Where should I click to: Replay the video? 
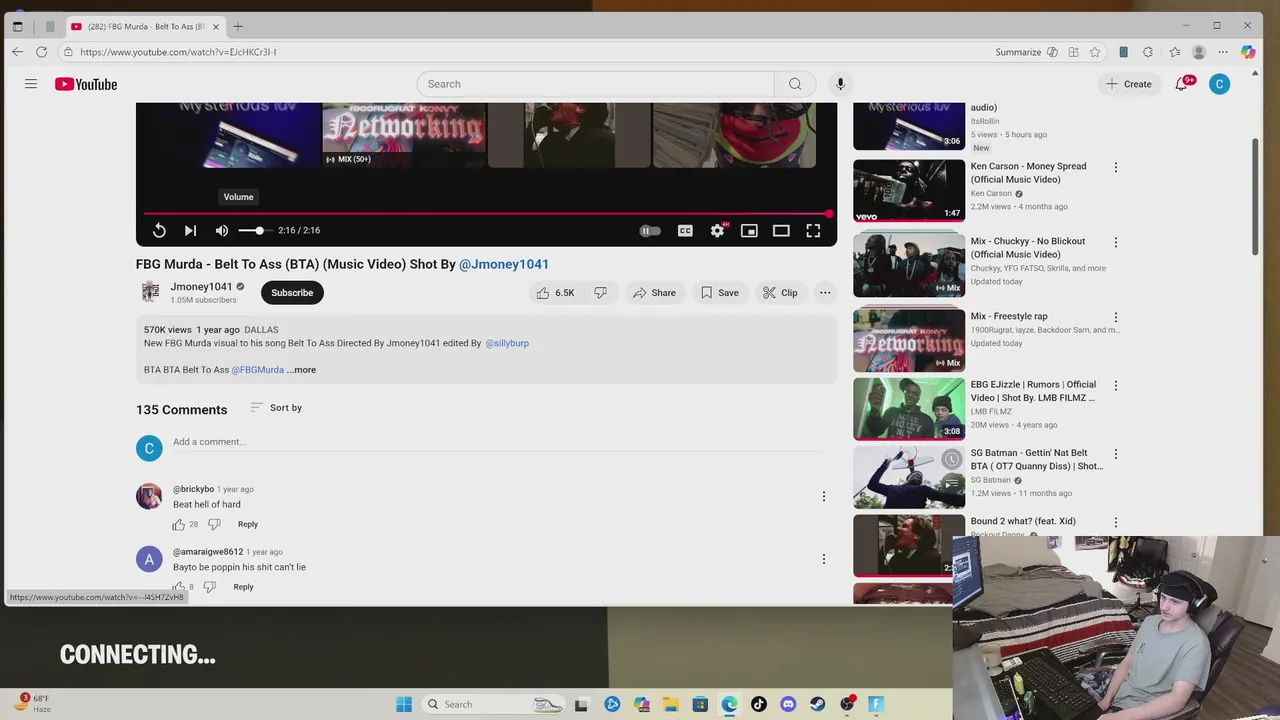pos(159,230)
